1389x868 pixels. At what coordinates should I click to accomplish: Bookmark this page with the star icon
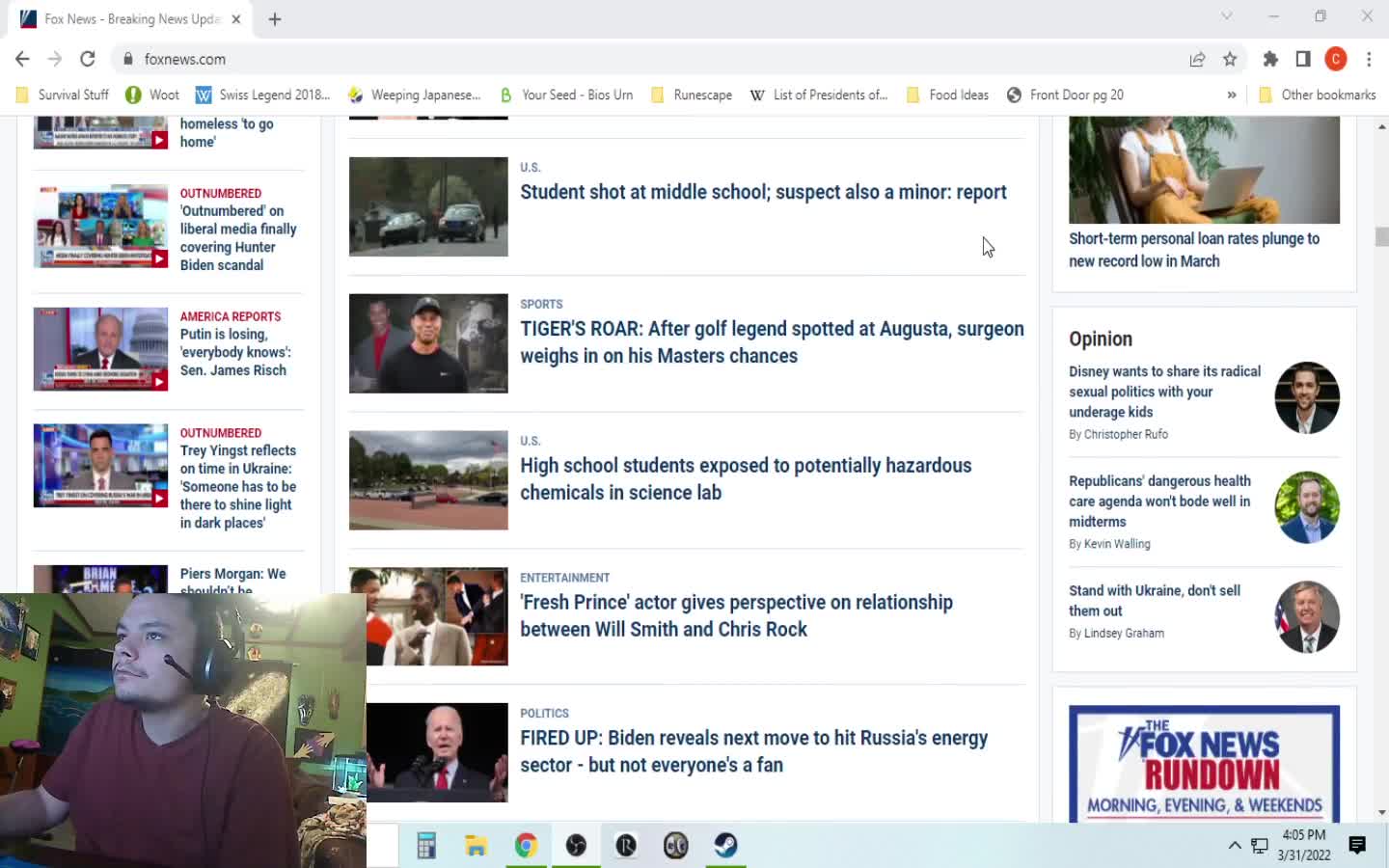pos(1230,59)
